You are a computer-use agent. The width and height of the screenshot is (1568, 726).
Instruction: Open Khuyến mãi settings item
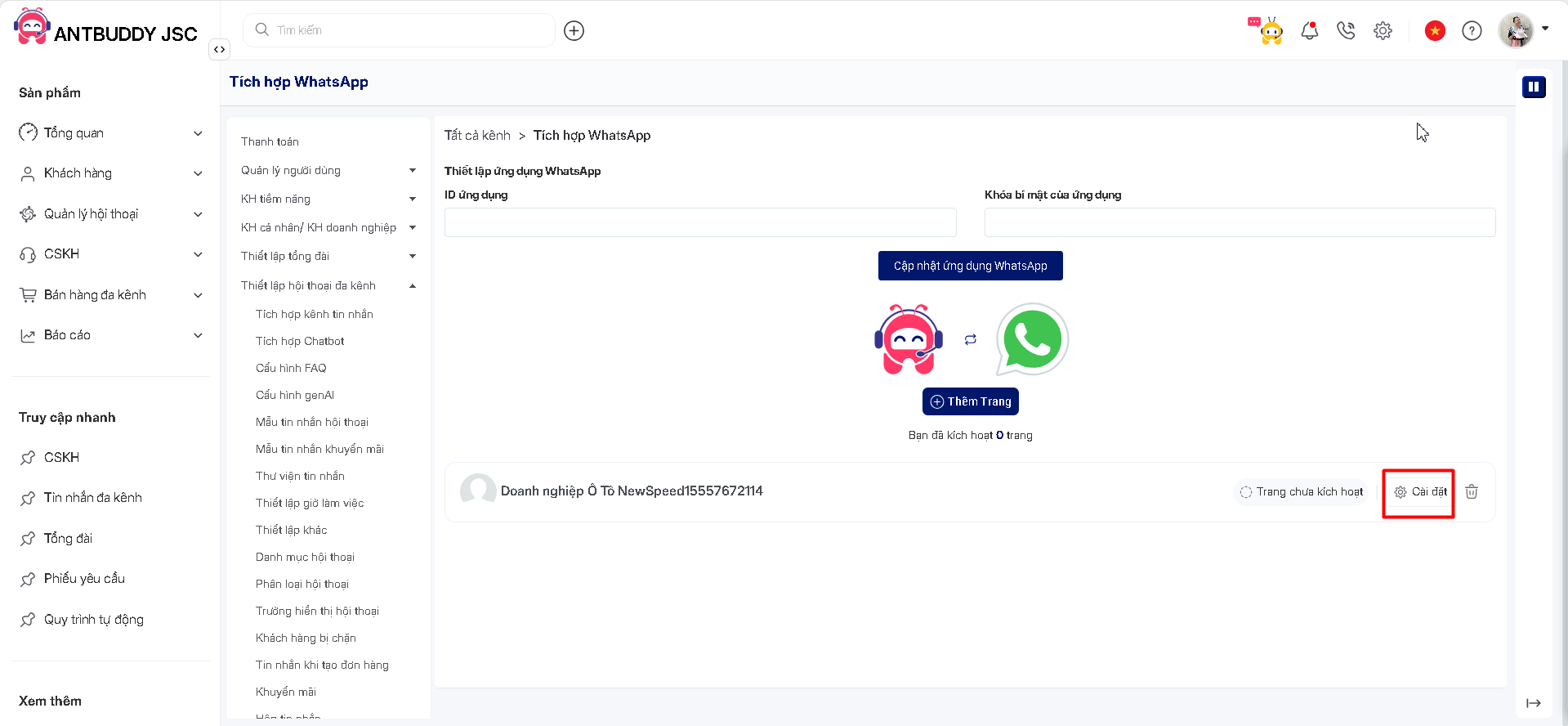286,692
